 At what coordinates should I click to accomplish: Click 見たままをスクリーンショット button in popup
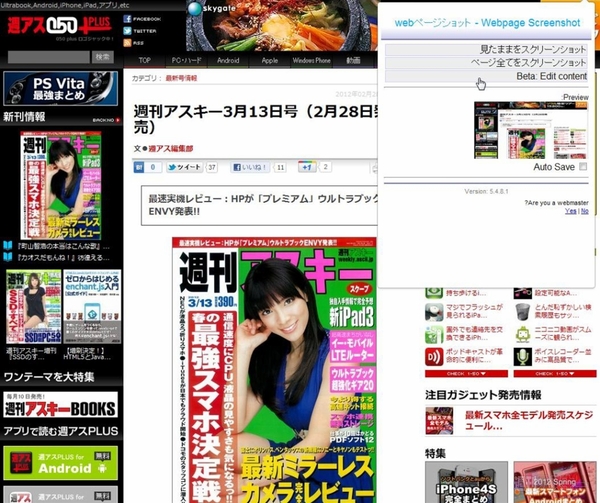click(x=486, y=50)
